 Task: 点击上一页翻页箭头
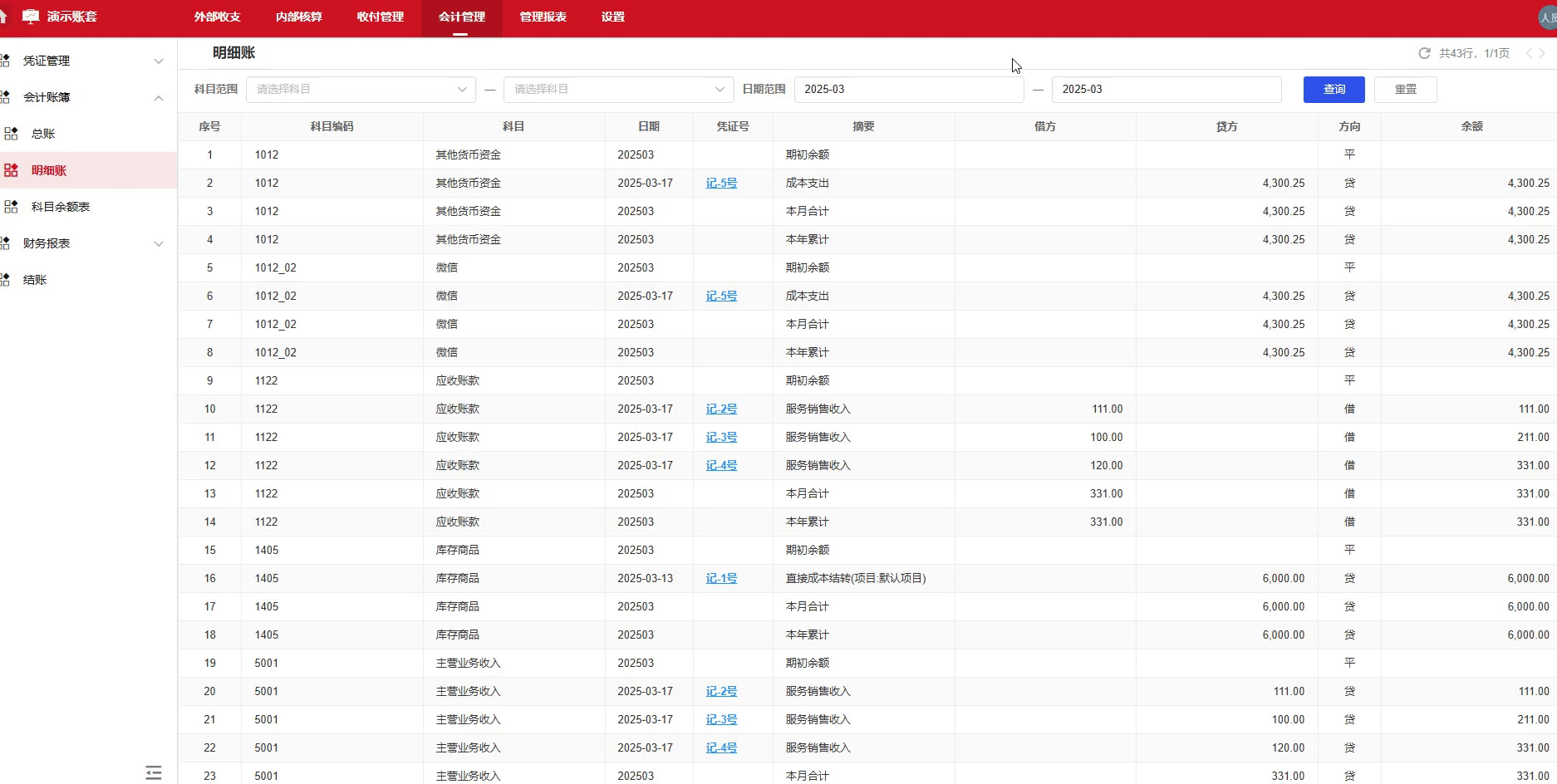(1529, 52)
